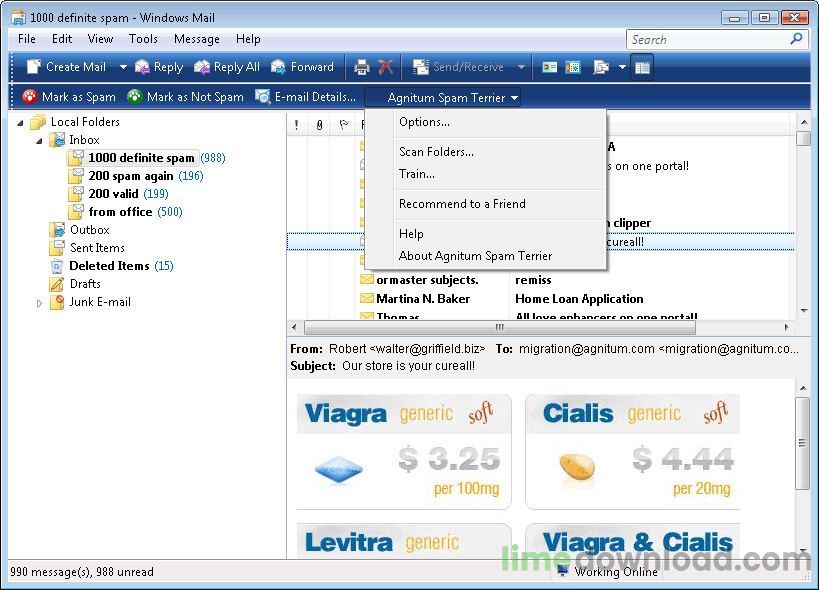Click the preview pane vertical scrollbar thumb
The height and width of the screenshot is (590, 819).
tap(803, 443)
